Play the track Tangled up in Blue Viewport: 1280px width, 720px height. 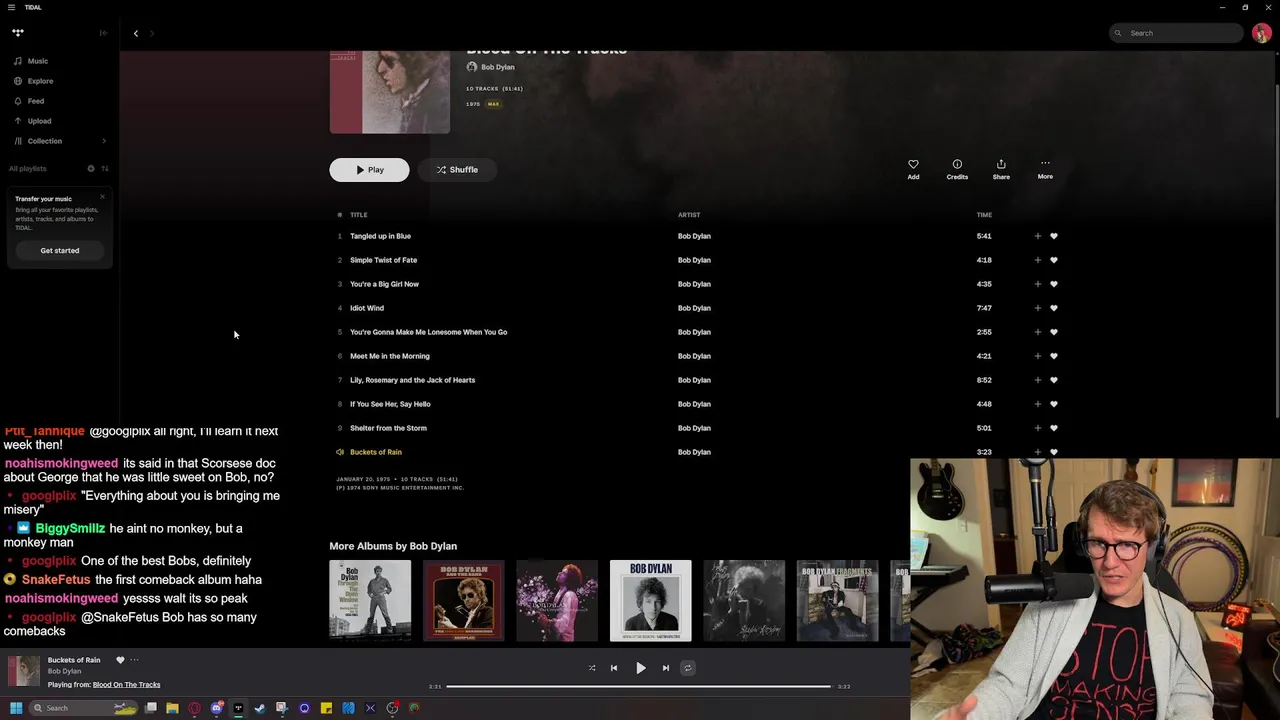(380, 236)
